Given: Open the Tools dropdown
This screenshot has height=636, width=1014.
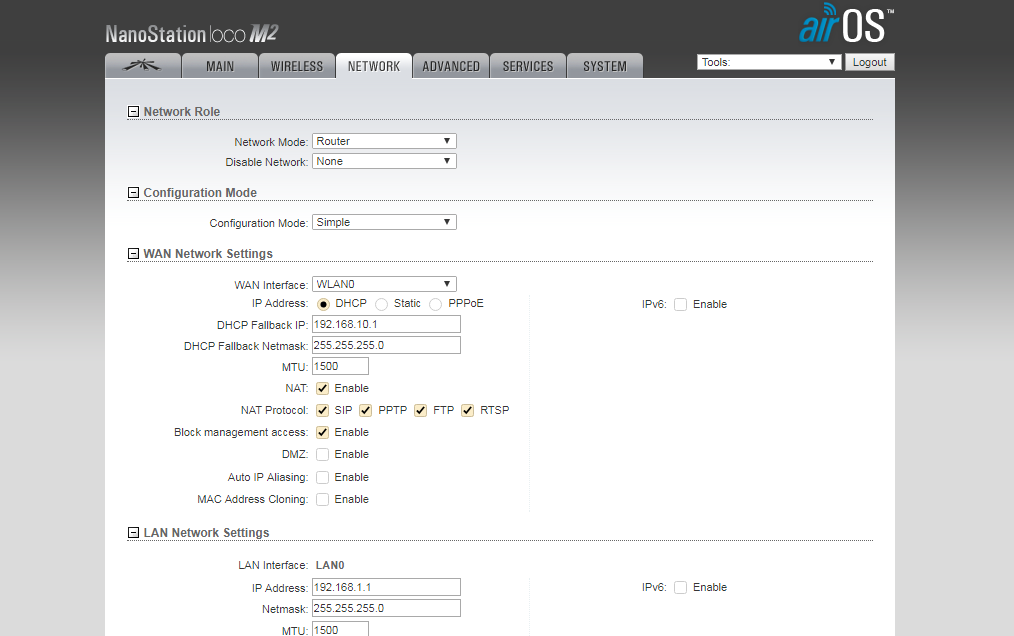Looking at the screenshot, I should pos(769,62).
